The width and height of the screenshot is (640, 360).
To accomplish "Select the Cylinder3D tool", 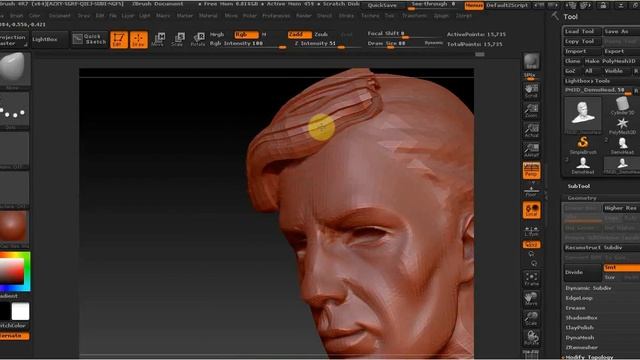I will coord(622,106).
